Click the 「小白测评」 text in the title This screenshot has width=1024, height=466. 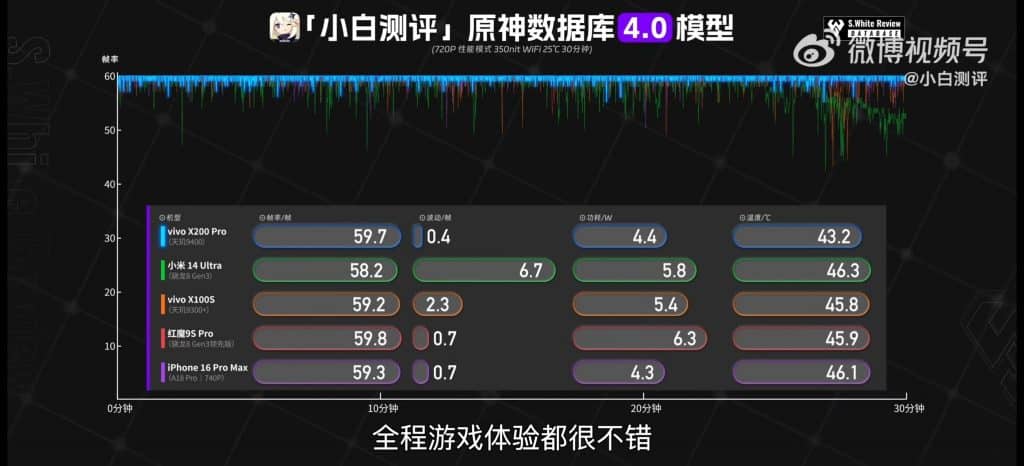(381, 29)
